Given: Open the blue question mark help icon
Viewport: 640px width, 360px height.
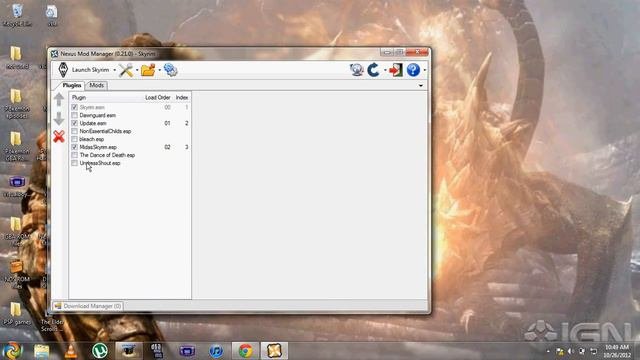Looking at the screenshot, I should pos(413,70).
